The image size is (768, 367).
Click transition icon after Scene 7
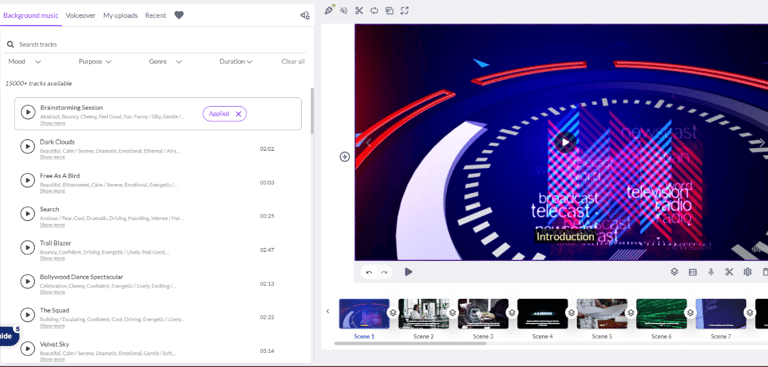tap(750, 312)
